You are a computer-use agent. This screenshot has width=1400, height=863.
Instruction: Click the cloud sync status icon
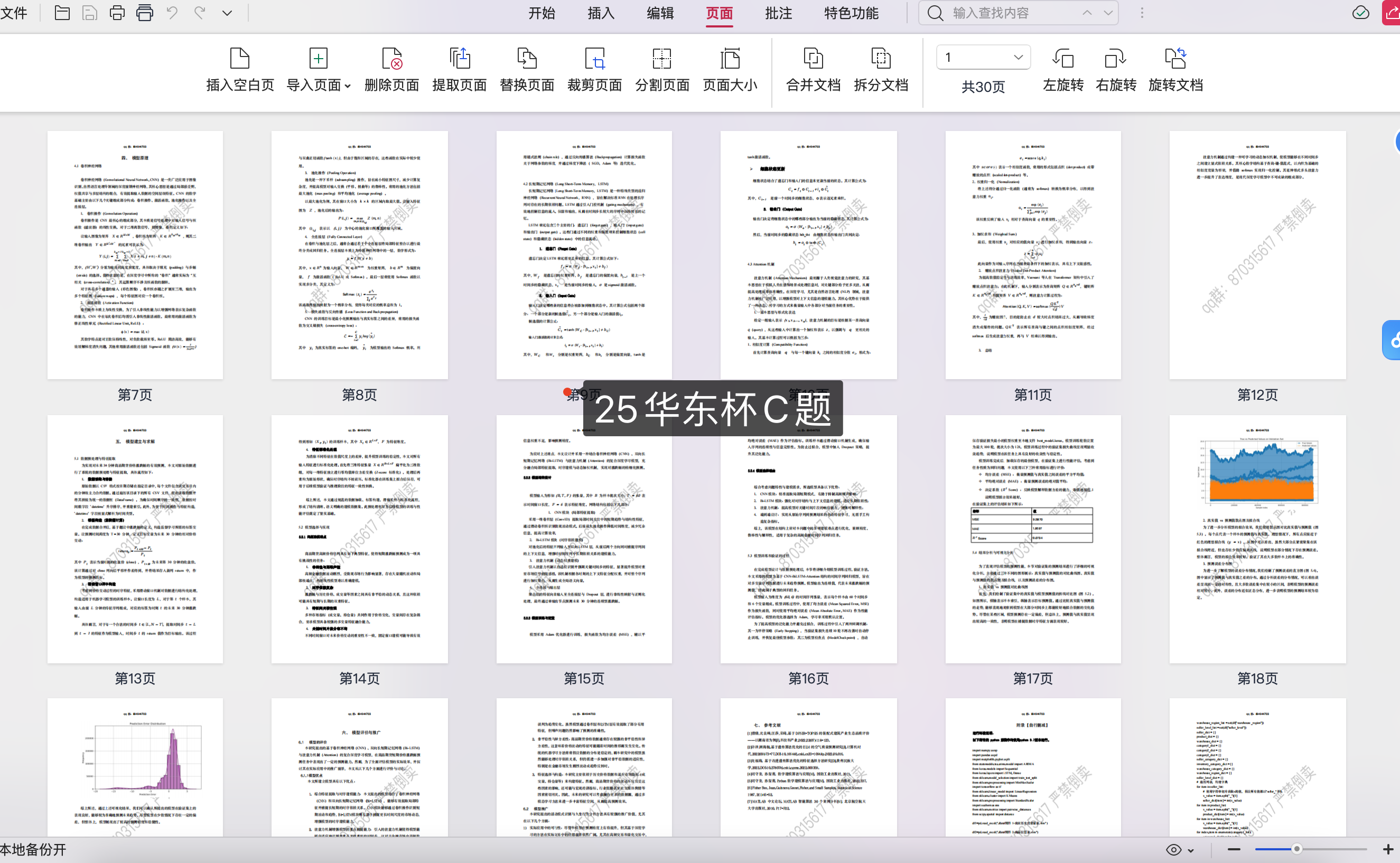tap(1360, 13)
